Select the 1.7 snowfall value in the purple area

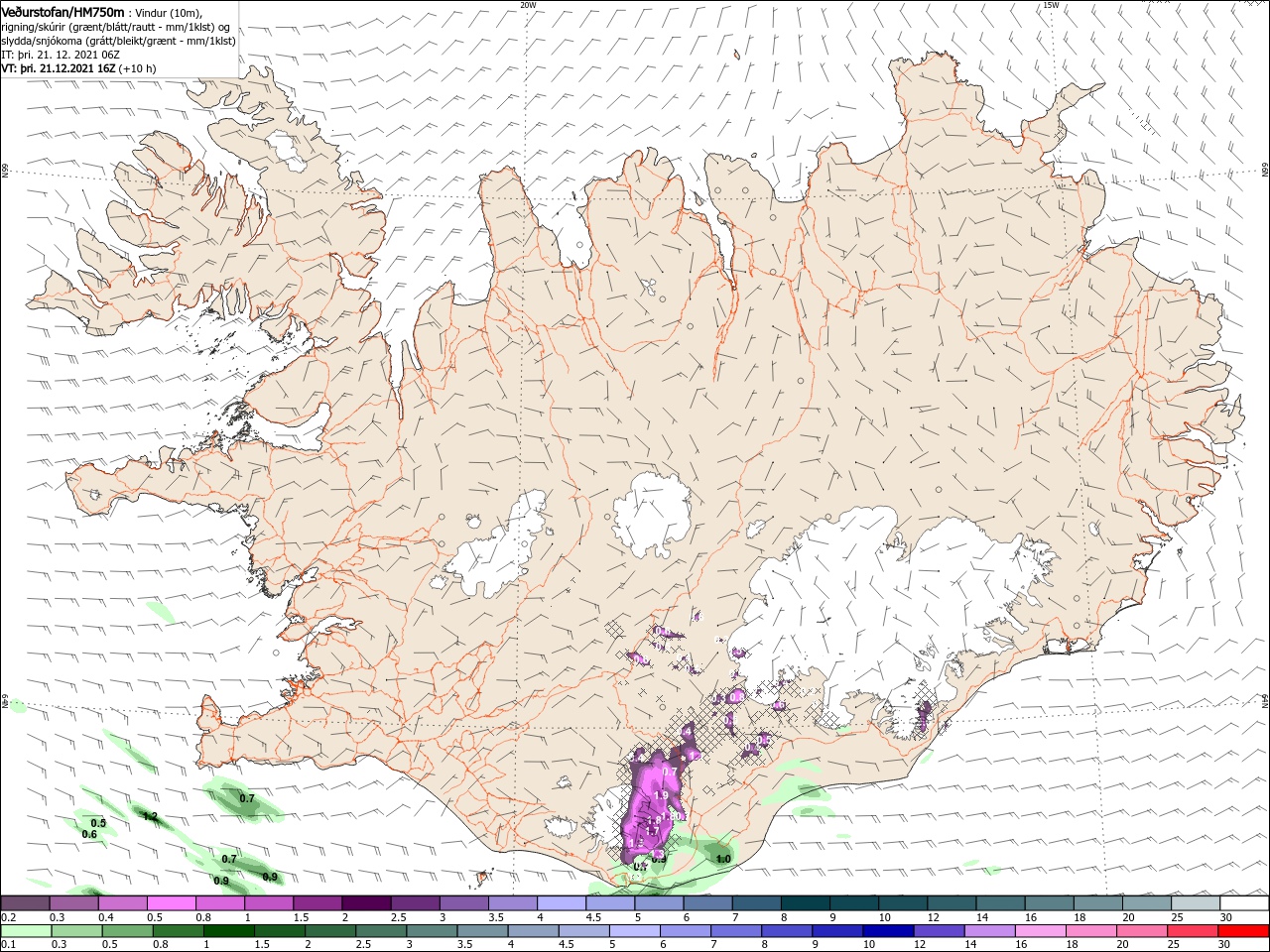coord(653,831)
